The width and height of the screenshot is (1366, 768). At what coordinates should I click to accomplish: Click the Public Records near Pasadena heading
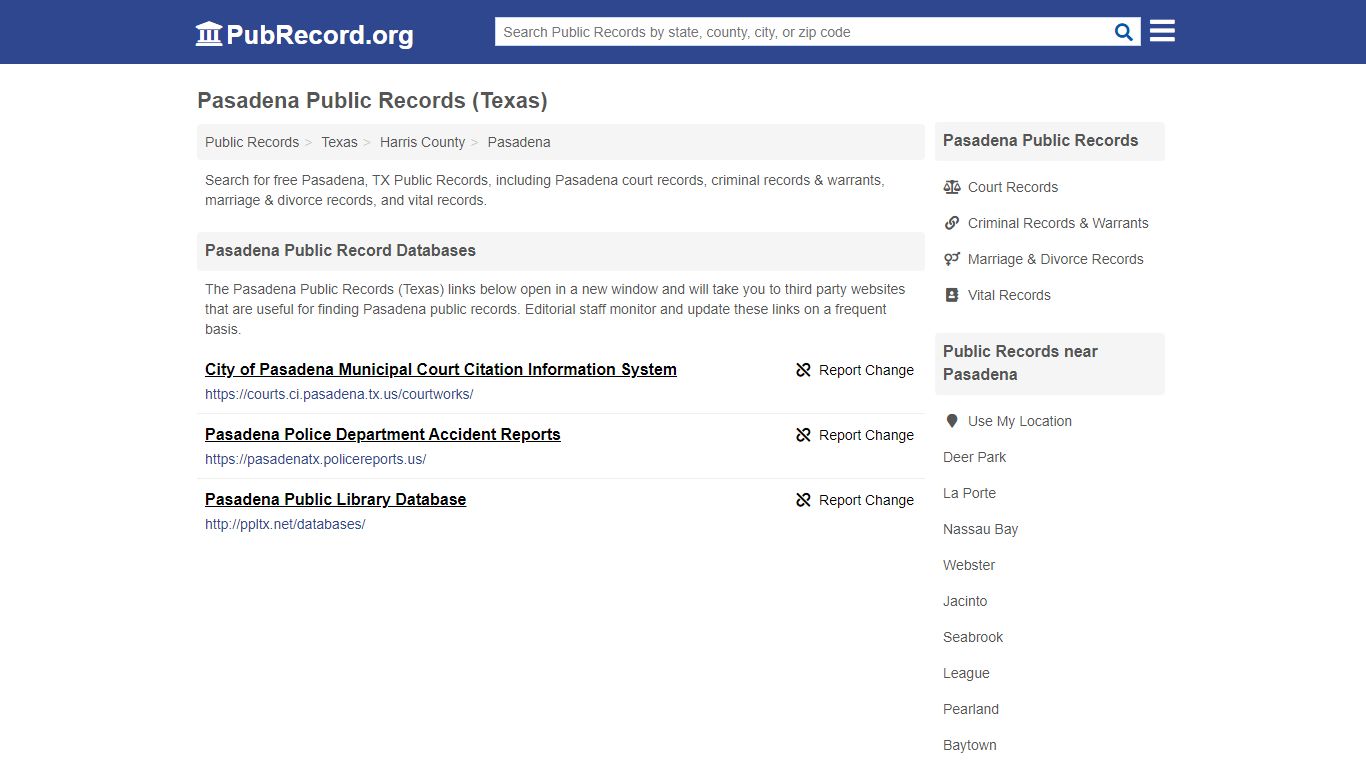click(1020, 363)
